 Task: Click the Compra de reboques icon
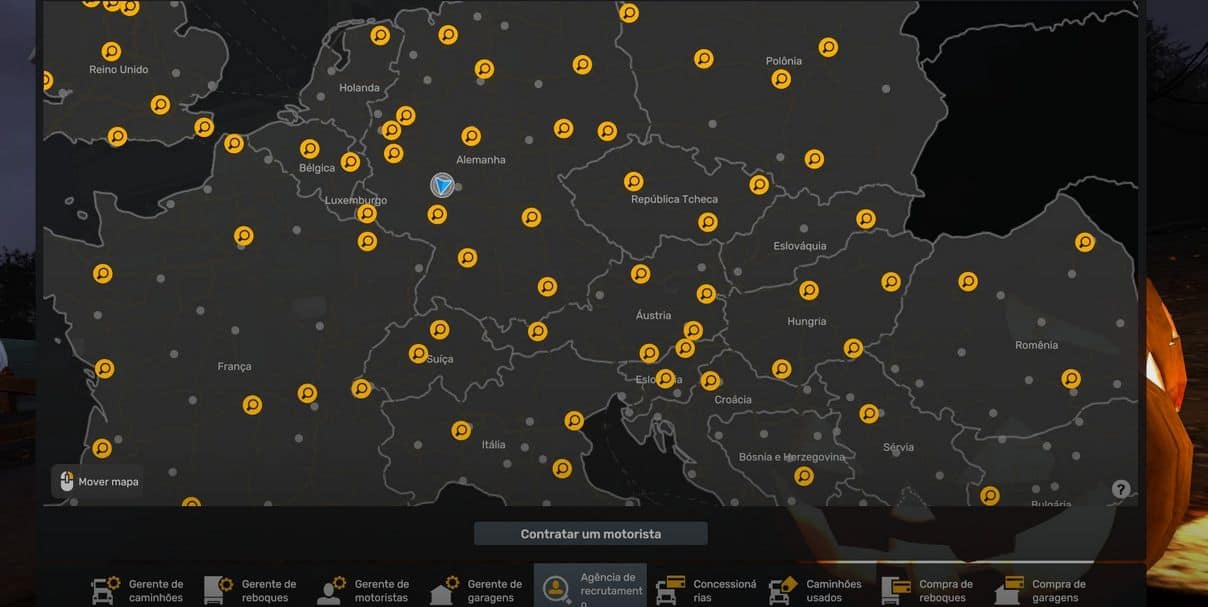tap(895, 589)
